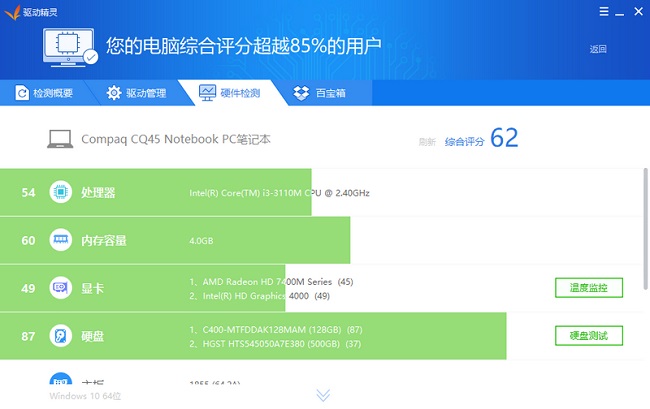Click the computer chip monitor icon
Viewport: 650px width, 409px height.
point(70,47)
